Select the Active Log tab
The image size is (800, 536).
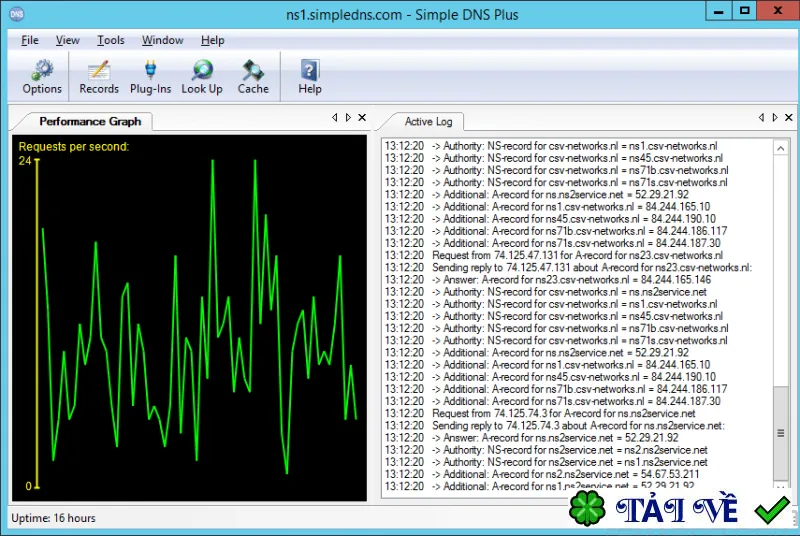428,121
